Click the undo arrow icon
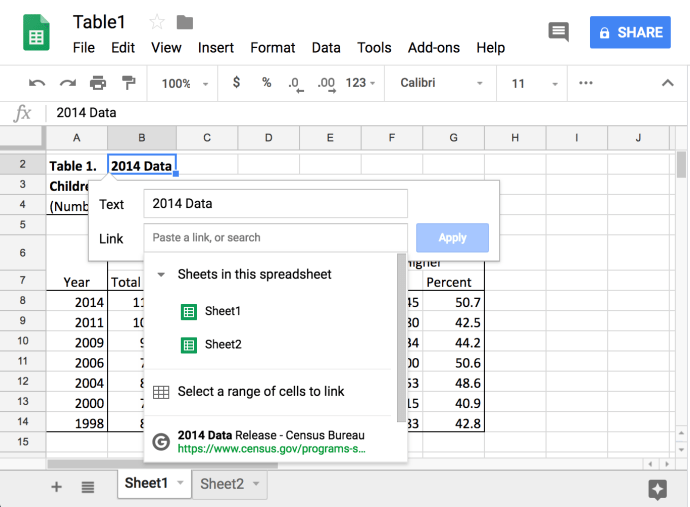 pos(37,83)
